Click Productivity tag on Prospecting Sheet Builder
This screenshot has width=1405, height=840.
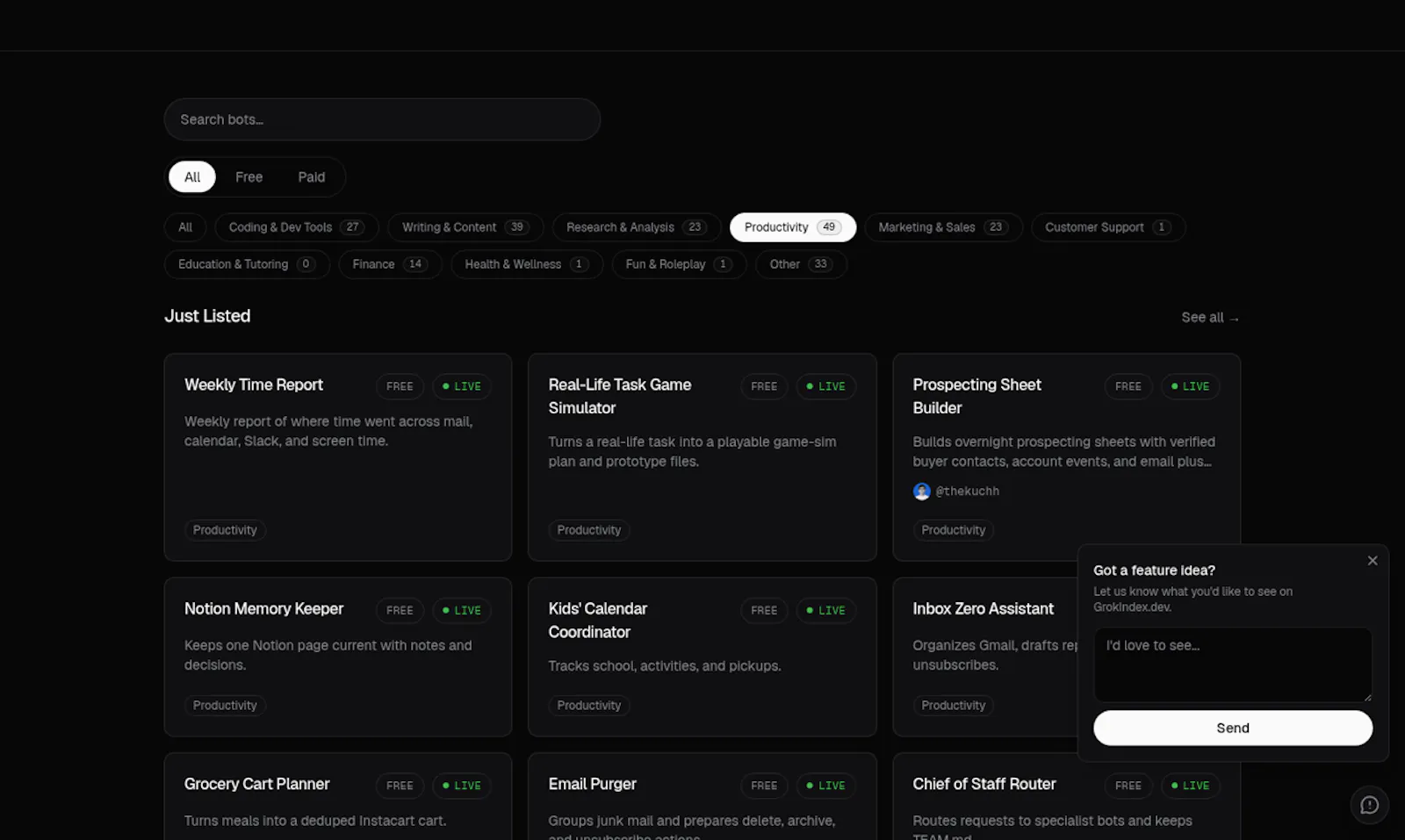954,530
